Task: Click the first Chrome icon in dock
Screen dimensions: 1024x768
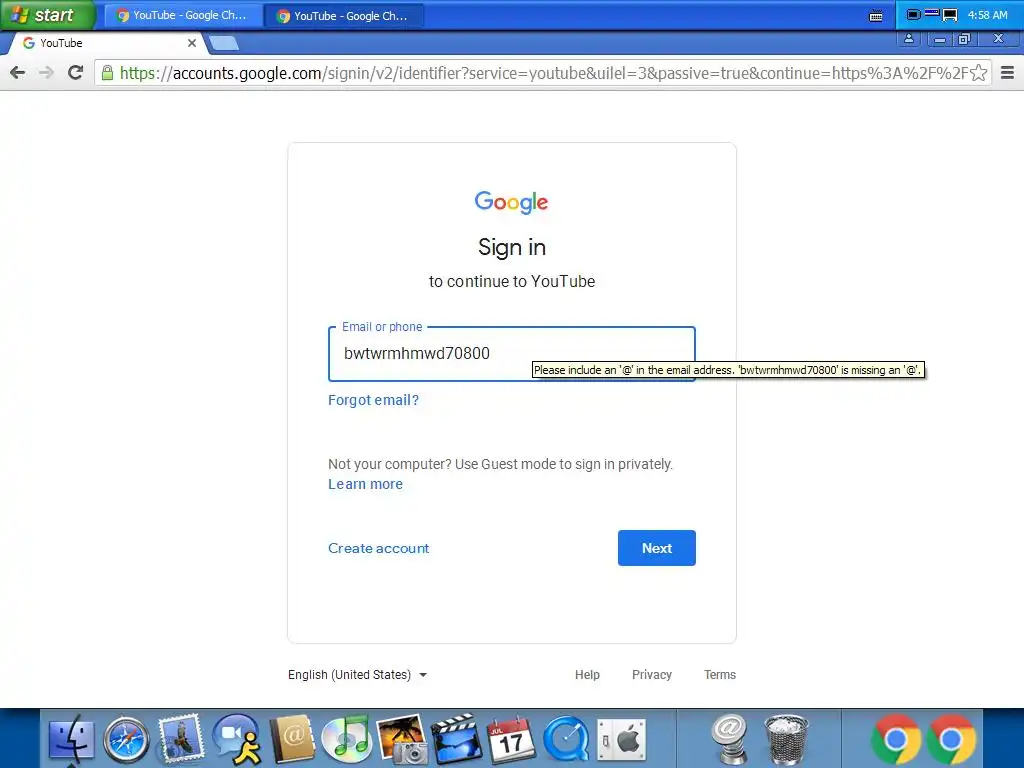Action: 896,740
